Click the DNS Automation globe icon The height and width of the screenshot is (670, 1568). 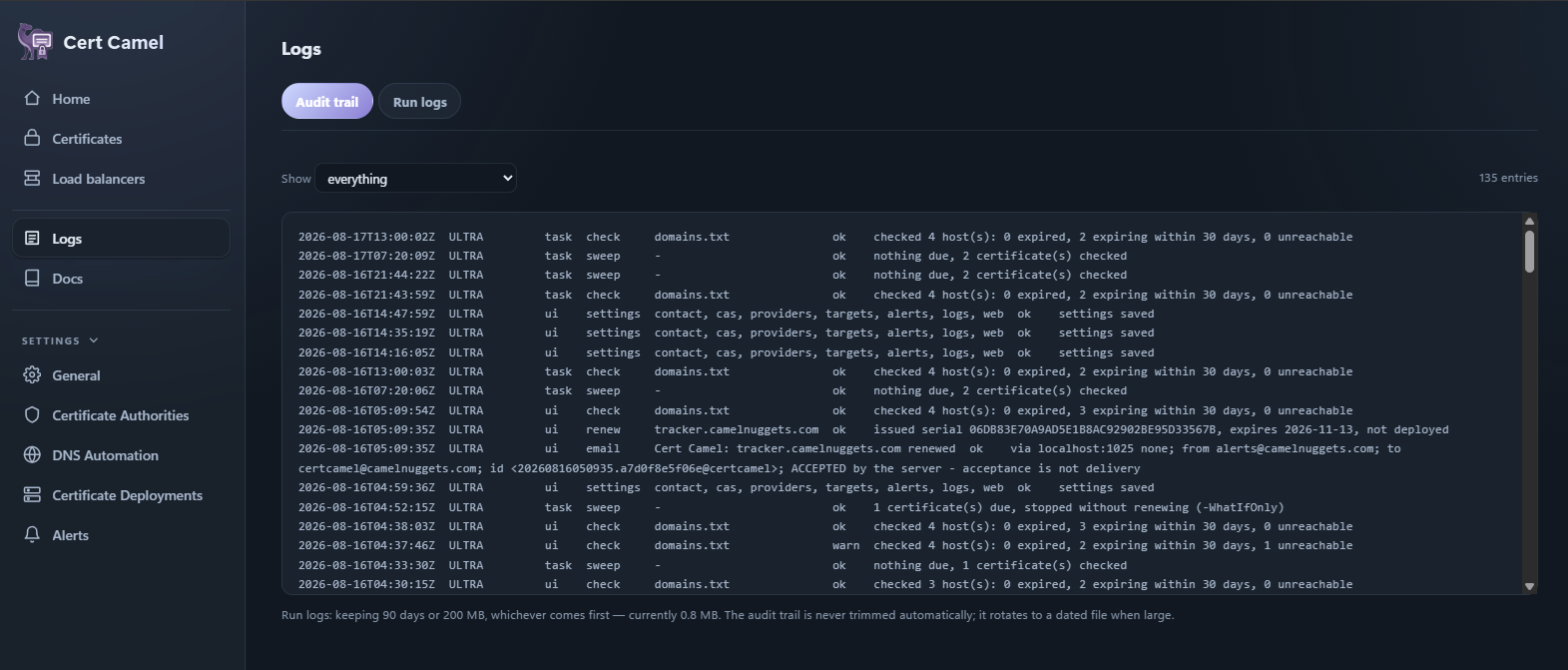point(32,454)
